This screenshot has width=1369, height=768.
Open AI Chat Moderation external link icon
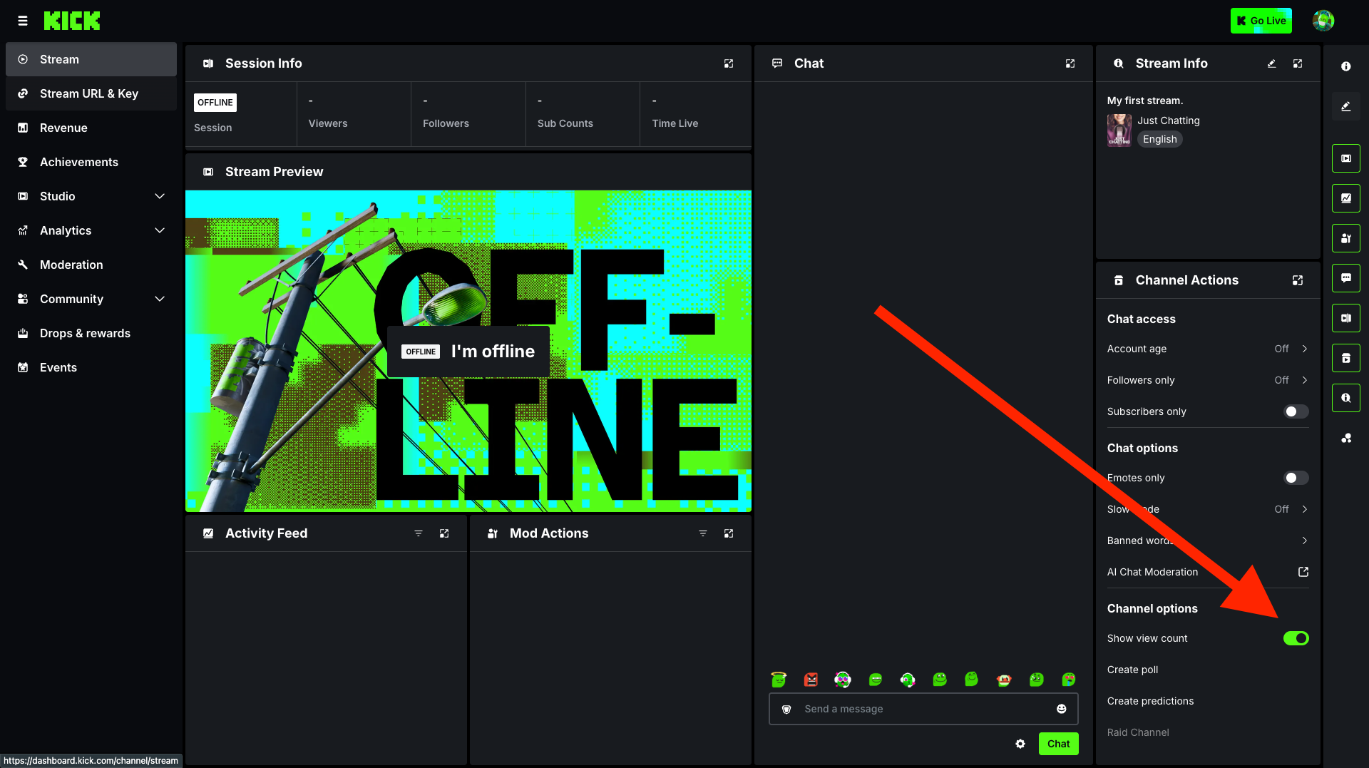(x=1303, y=572)
